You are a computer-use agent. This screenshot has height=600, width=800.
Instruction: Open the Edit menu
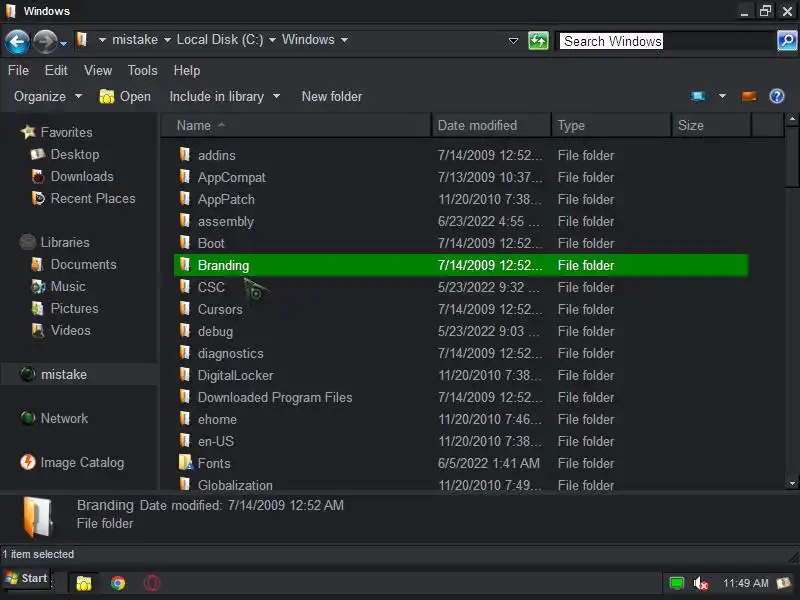(56, 70)
